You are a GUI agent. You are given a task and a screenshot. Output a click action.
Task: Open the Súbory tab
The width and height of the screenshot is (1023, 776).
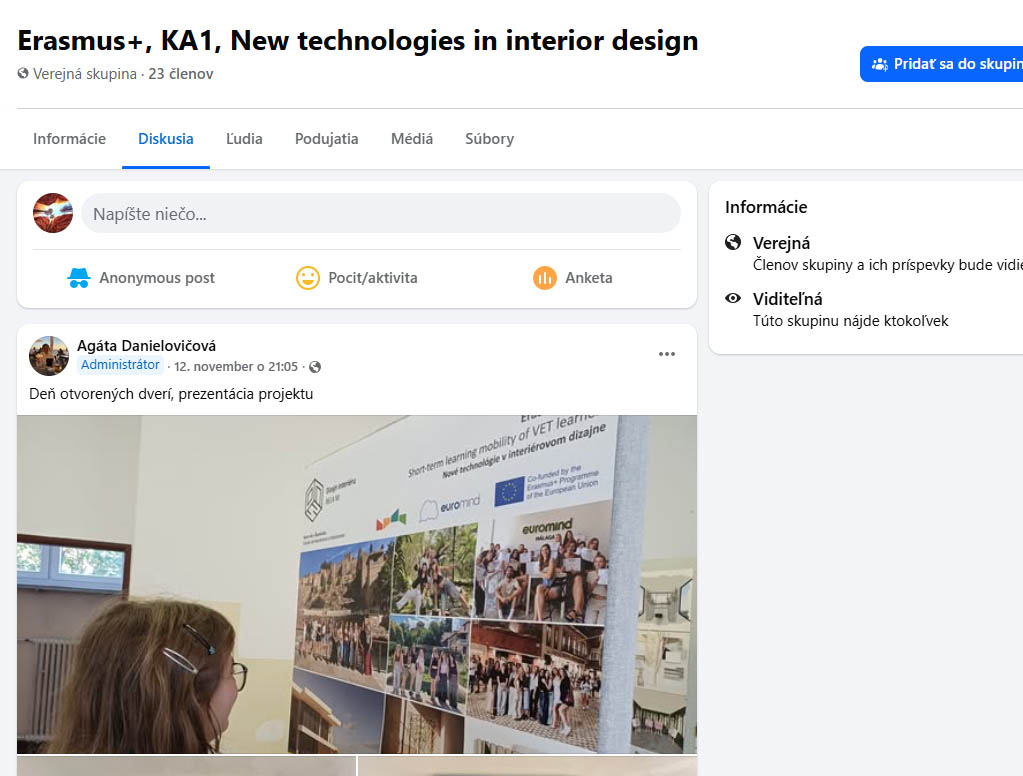pos(489,139)
